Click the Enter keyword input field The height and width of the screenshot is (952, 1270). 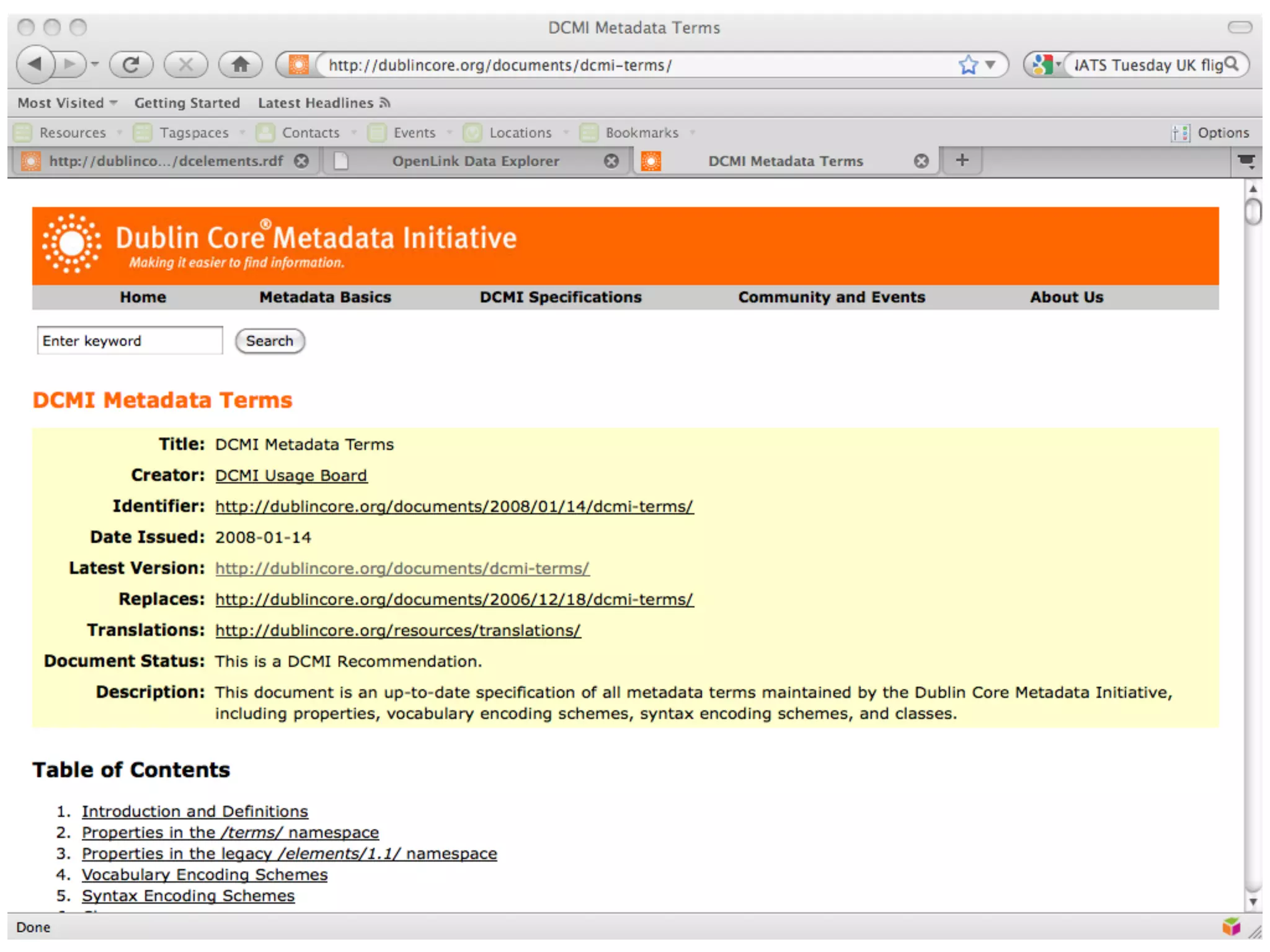(x=130, y=341)
